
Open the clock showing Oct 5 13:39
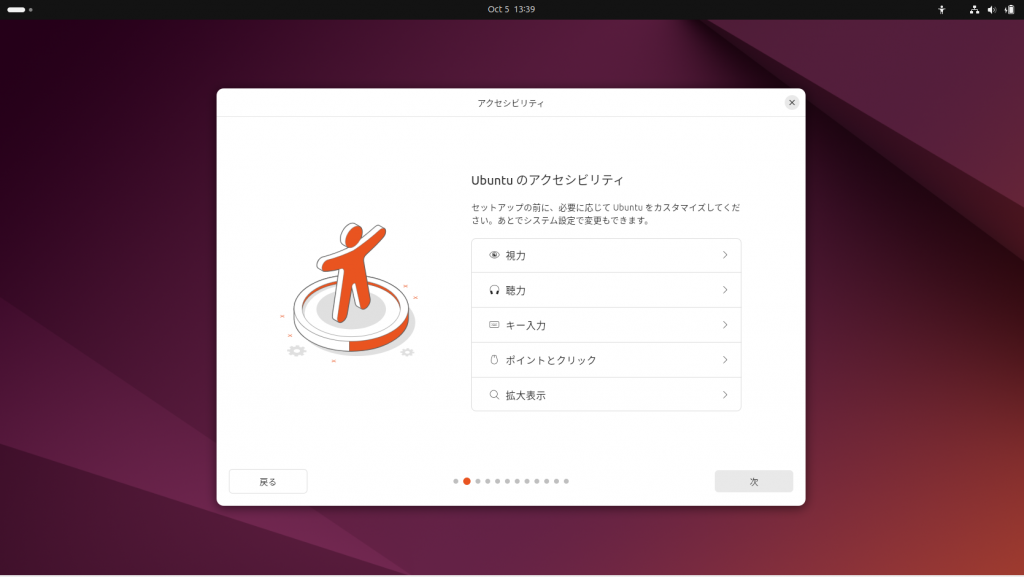(511, 9)
